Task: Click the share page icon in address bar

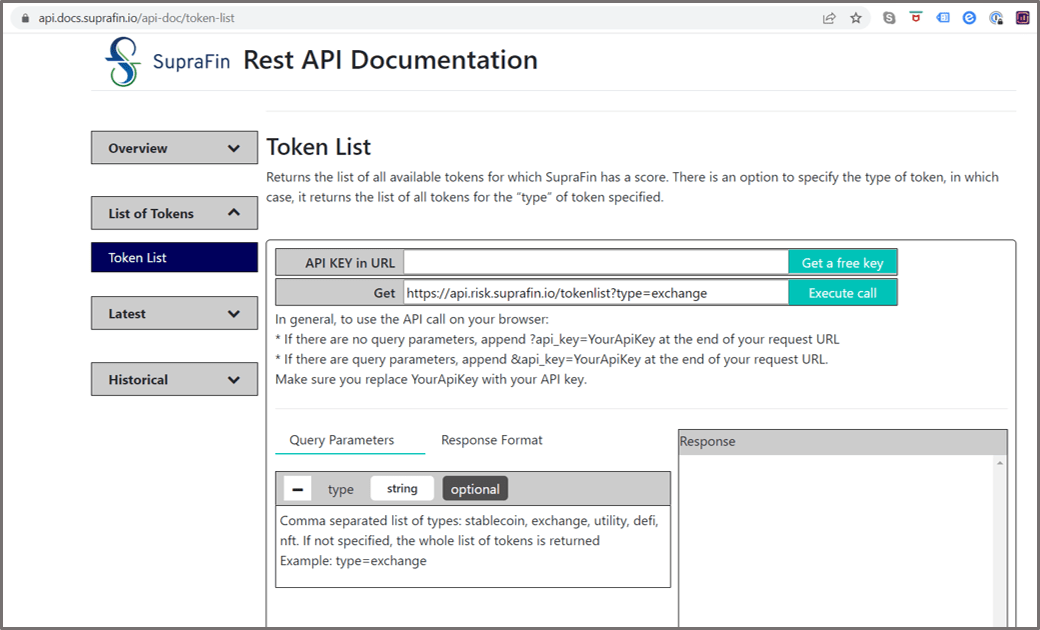Action: [829, 18]
